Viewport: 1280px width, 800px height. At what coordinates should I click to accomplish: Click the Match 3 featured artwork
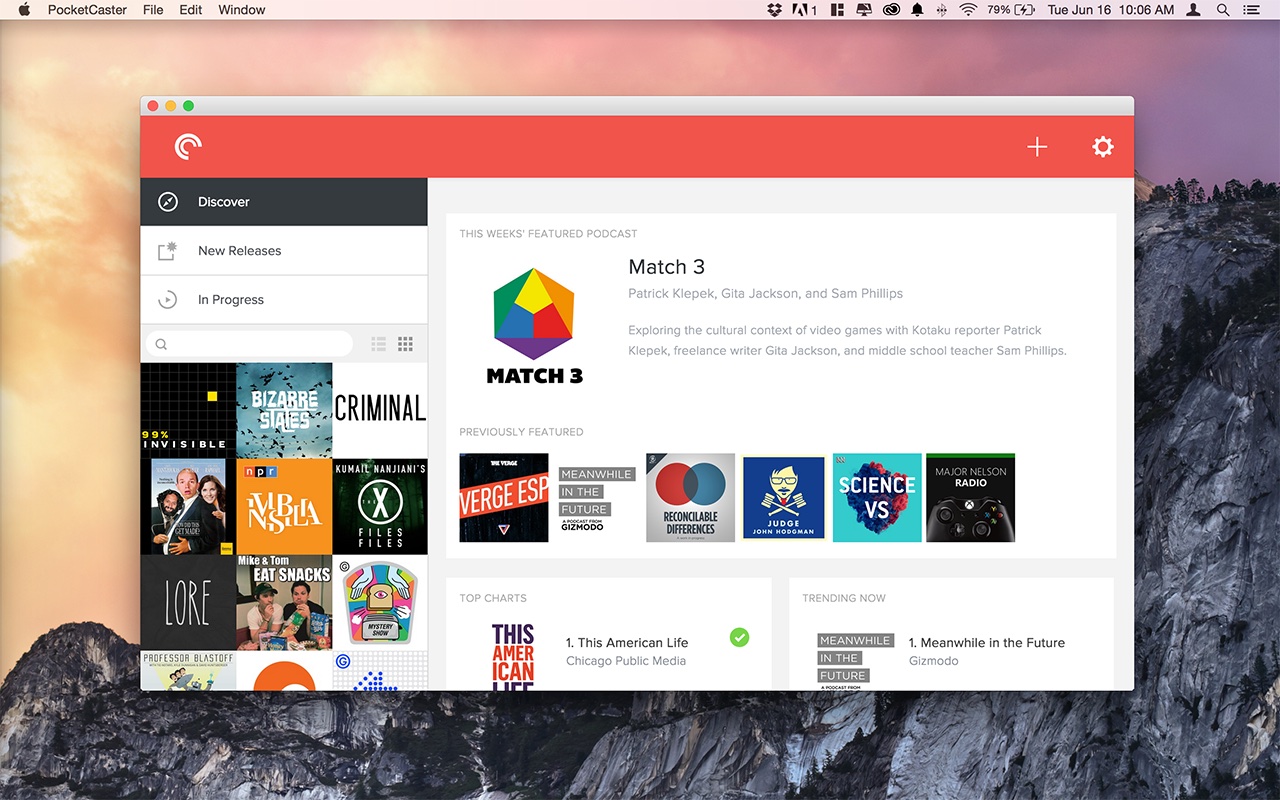[x=534, y=326]
